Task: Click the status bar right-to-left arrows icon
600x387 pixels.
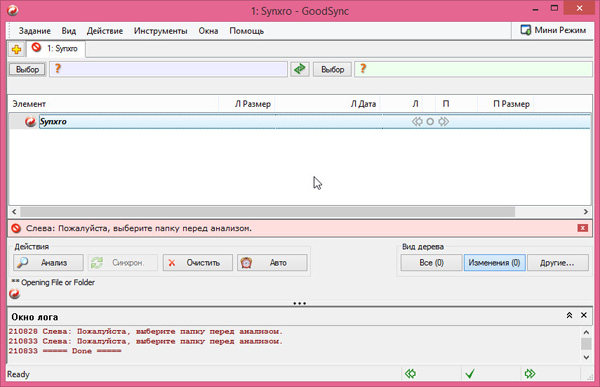Action: (x=411, y=374)
